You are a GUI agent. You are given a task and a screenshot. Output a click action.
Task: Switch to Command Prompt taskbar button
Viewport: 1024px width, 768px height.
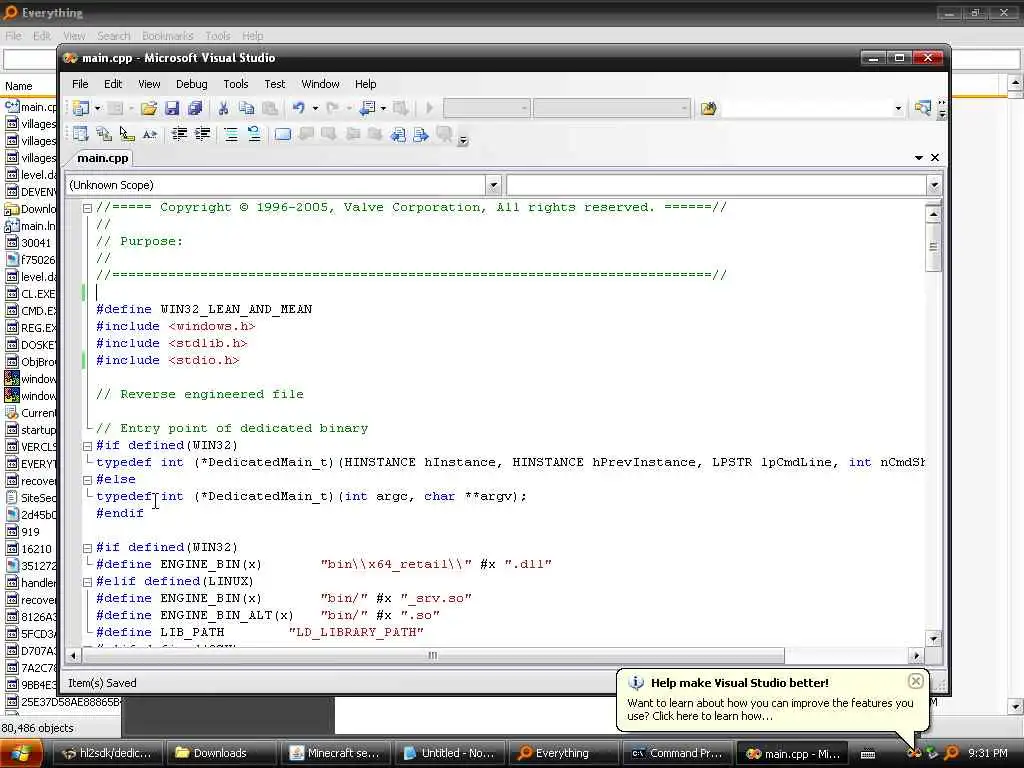[676, 754]
